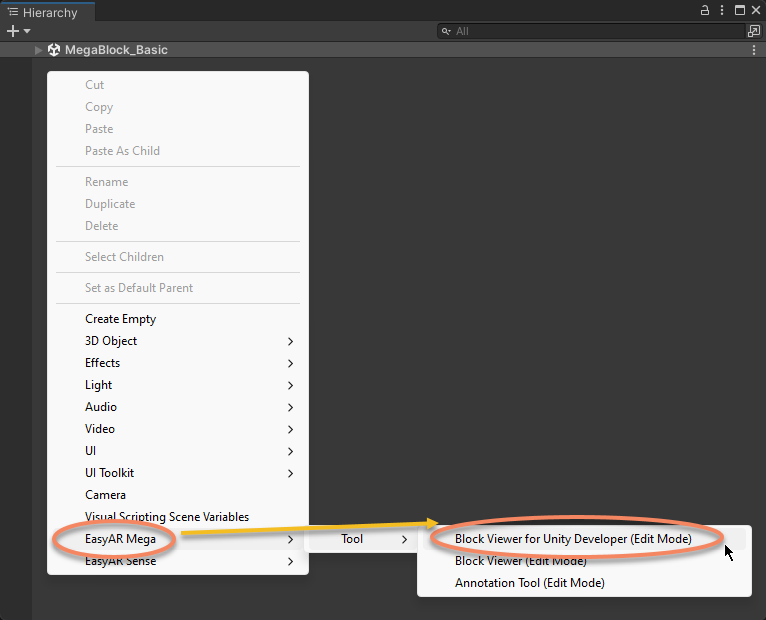This screenshot has height=620, width=766.
Task: Open the Effects submenu
Action: (x=178, y=363)
